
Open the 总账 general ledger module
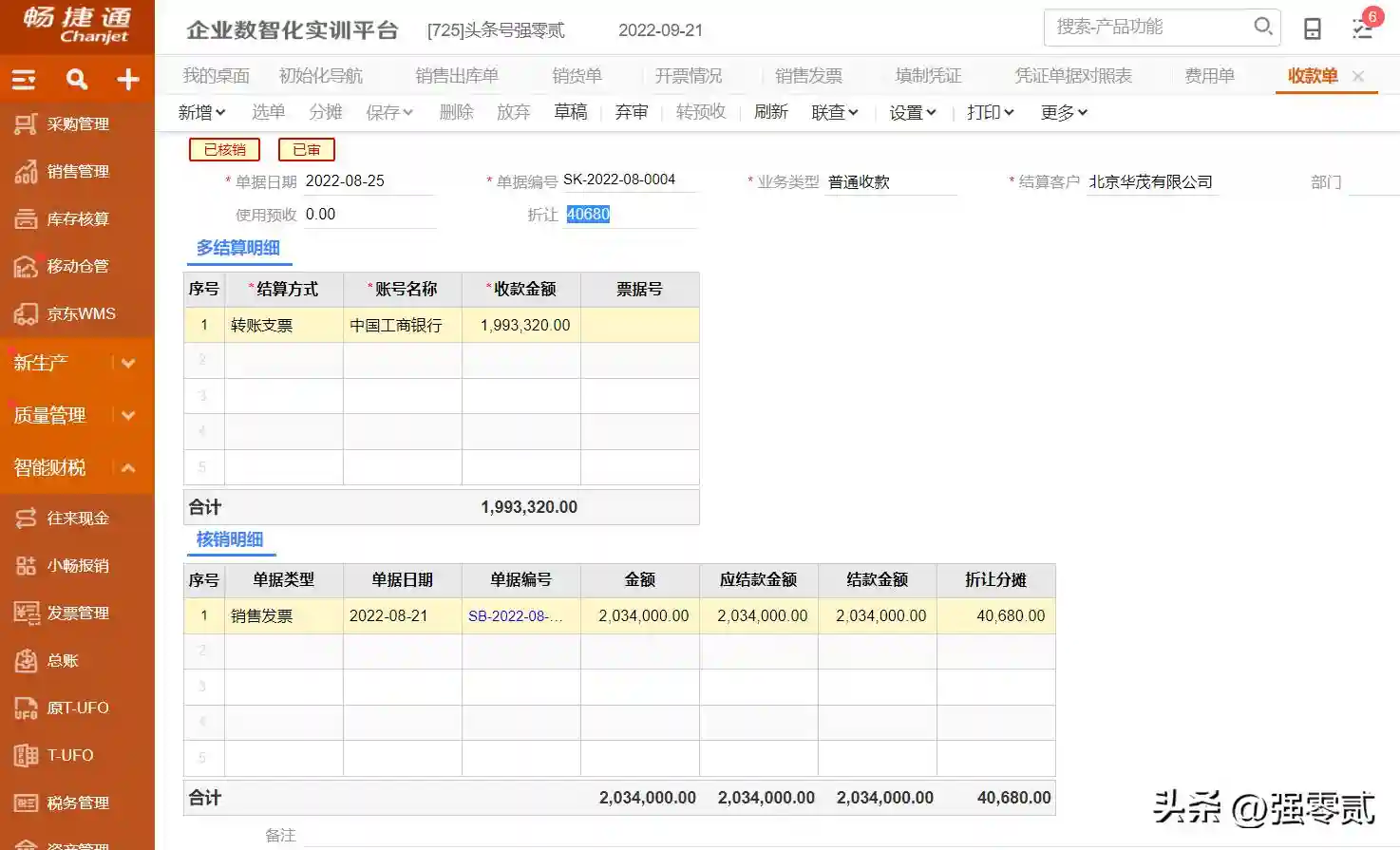[63, 660]
